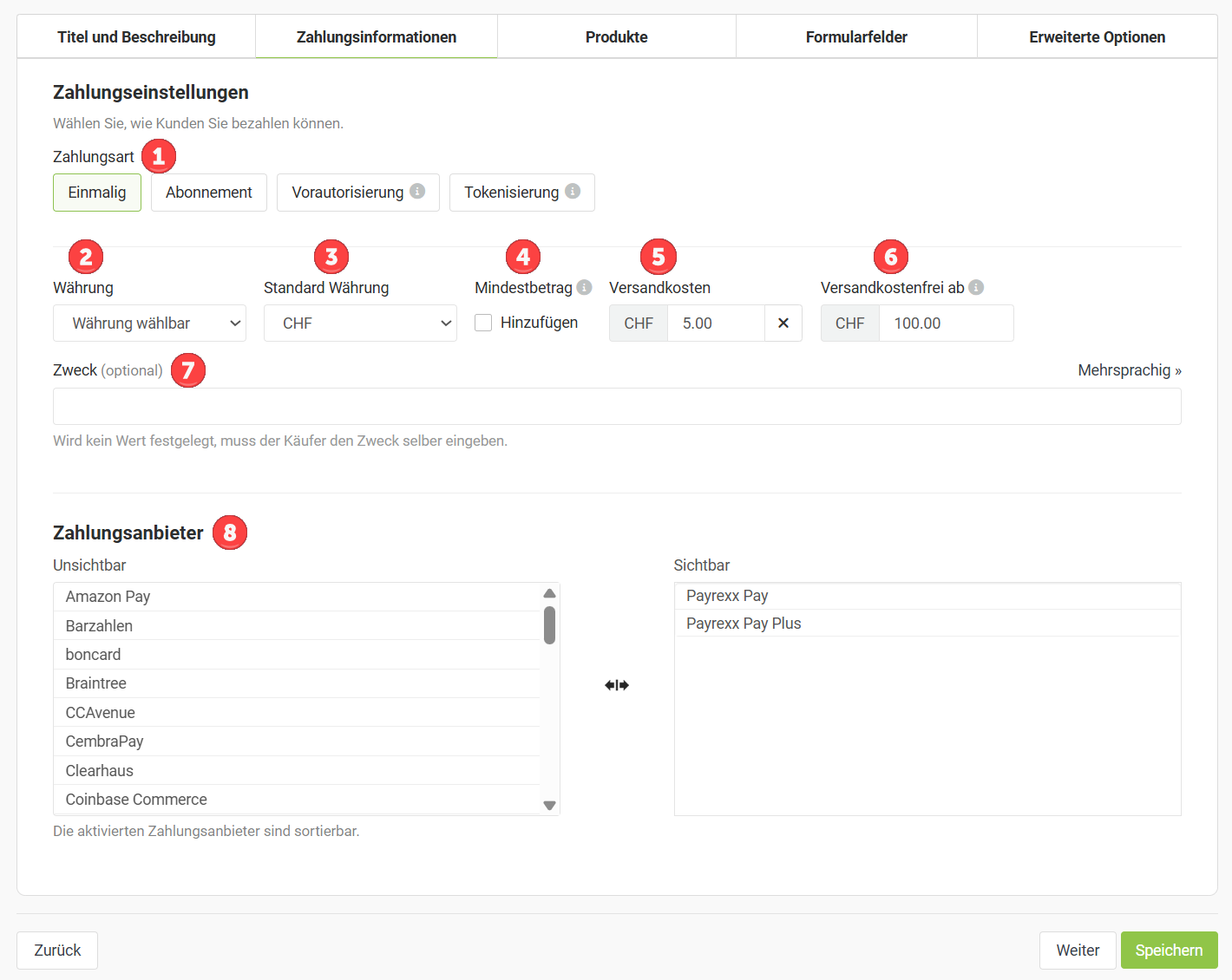Click the info icon next to Versandkostenfrei ab
Screen dimensions: 1232x980
[x=976, y=287]
